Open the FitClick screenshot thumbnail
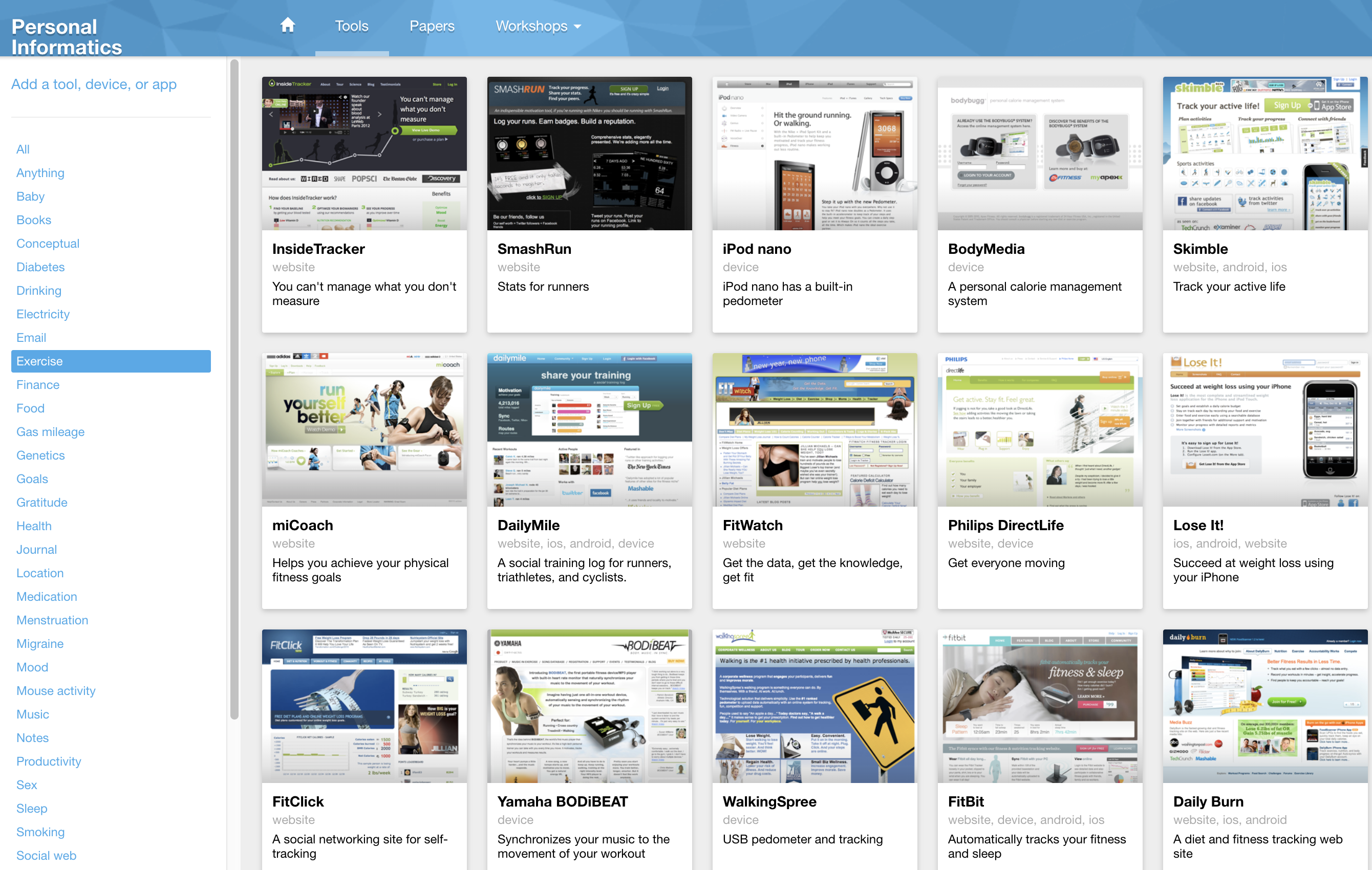The height and width of the screenshot is (870, 1372). click(x=364, y=706)
